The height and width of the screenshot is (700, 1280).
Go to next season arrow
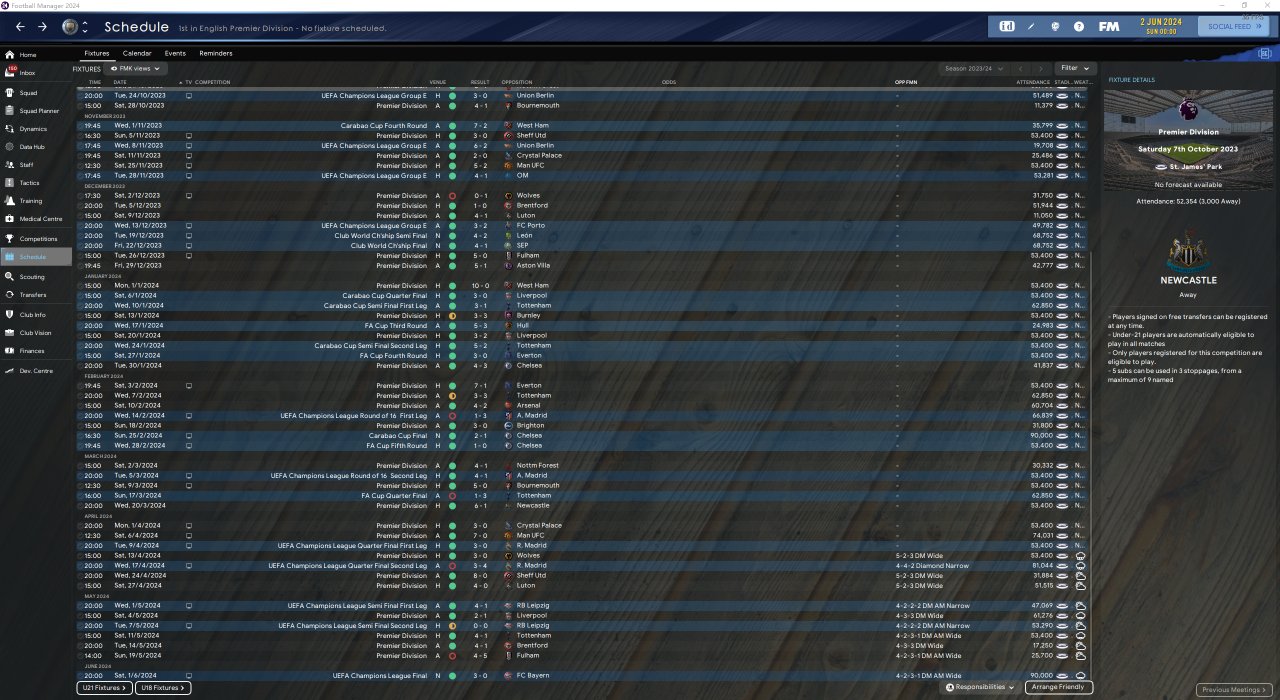click(1040, 69)
